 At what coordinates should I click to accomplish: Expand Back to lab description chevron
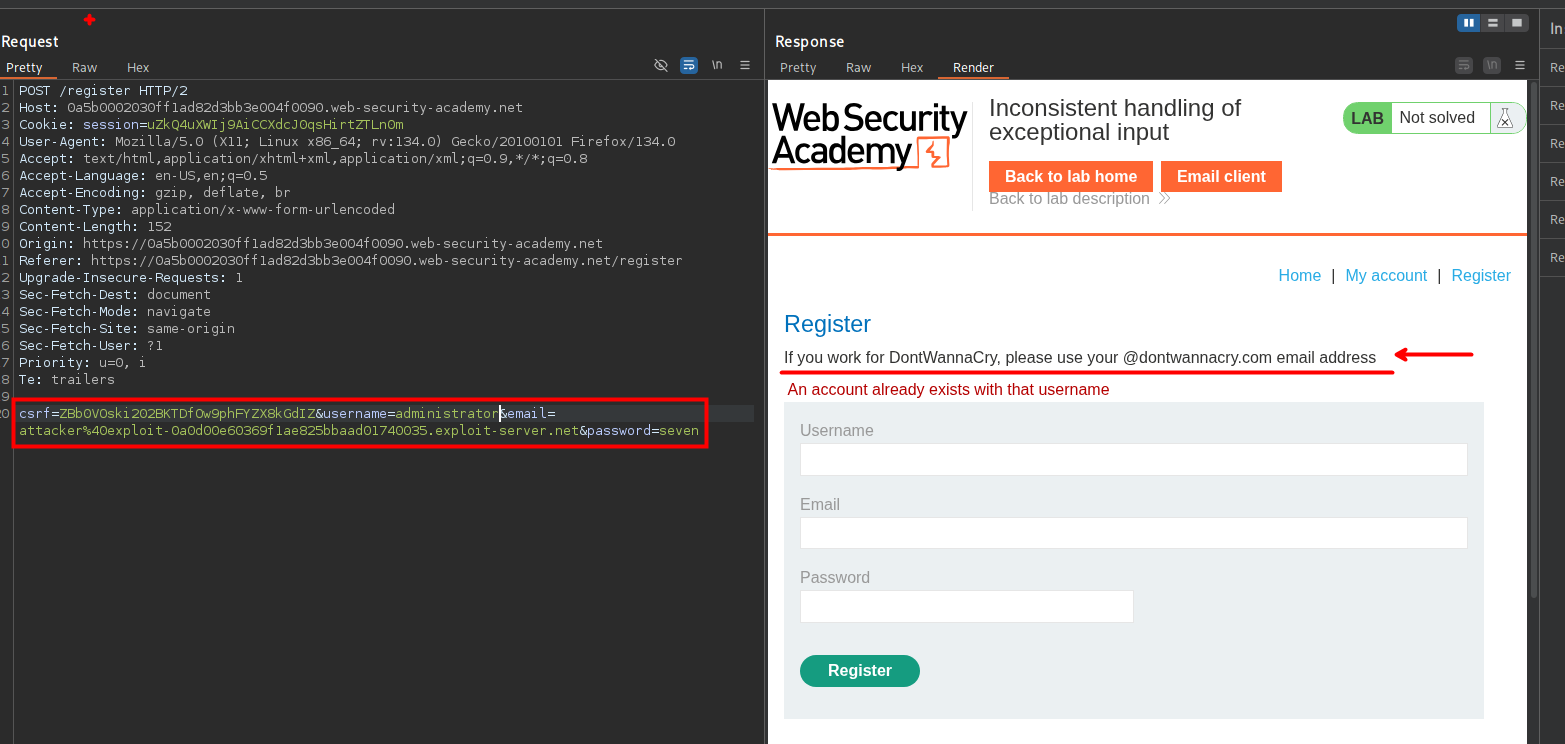(1164, 199)
